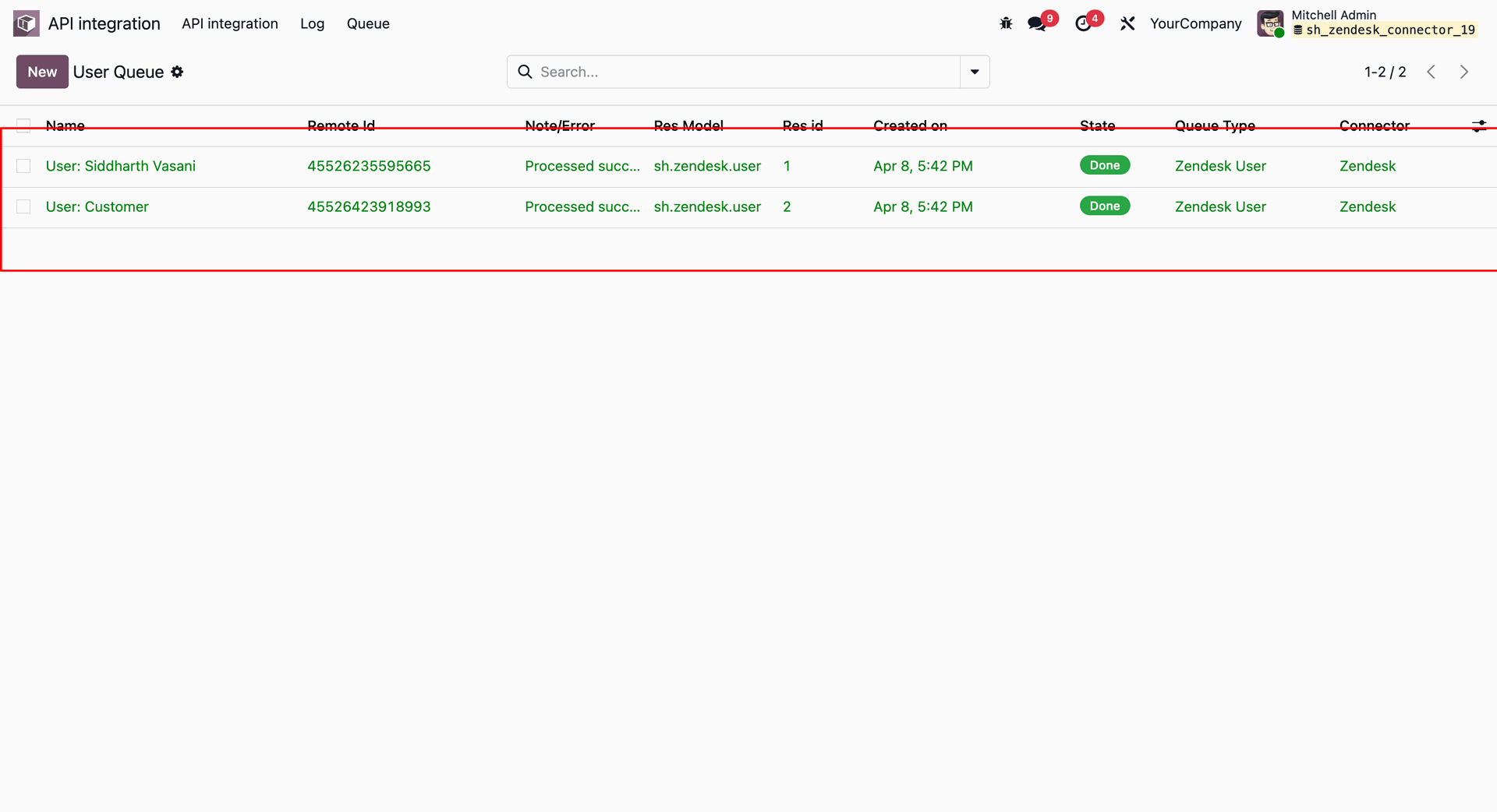Click sh.zendesk.user in Siddharth Vasani row

[x=707, y=166]
